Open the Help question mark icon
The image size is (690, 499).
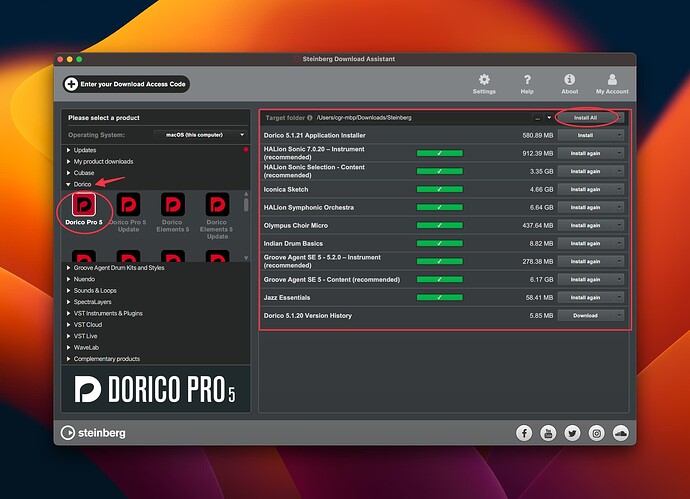527,80
